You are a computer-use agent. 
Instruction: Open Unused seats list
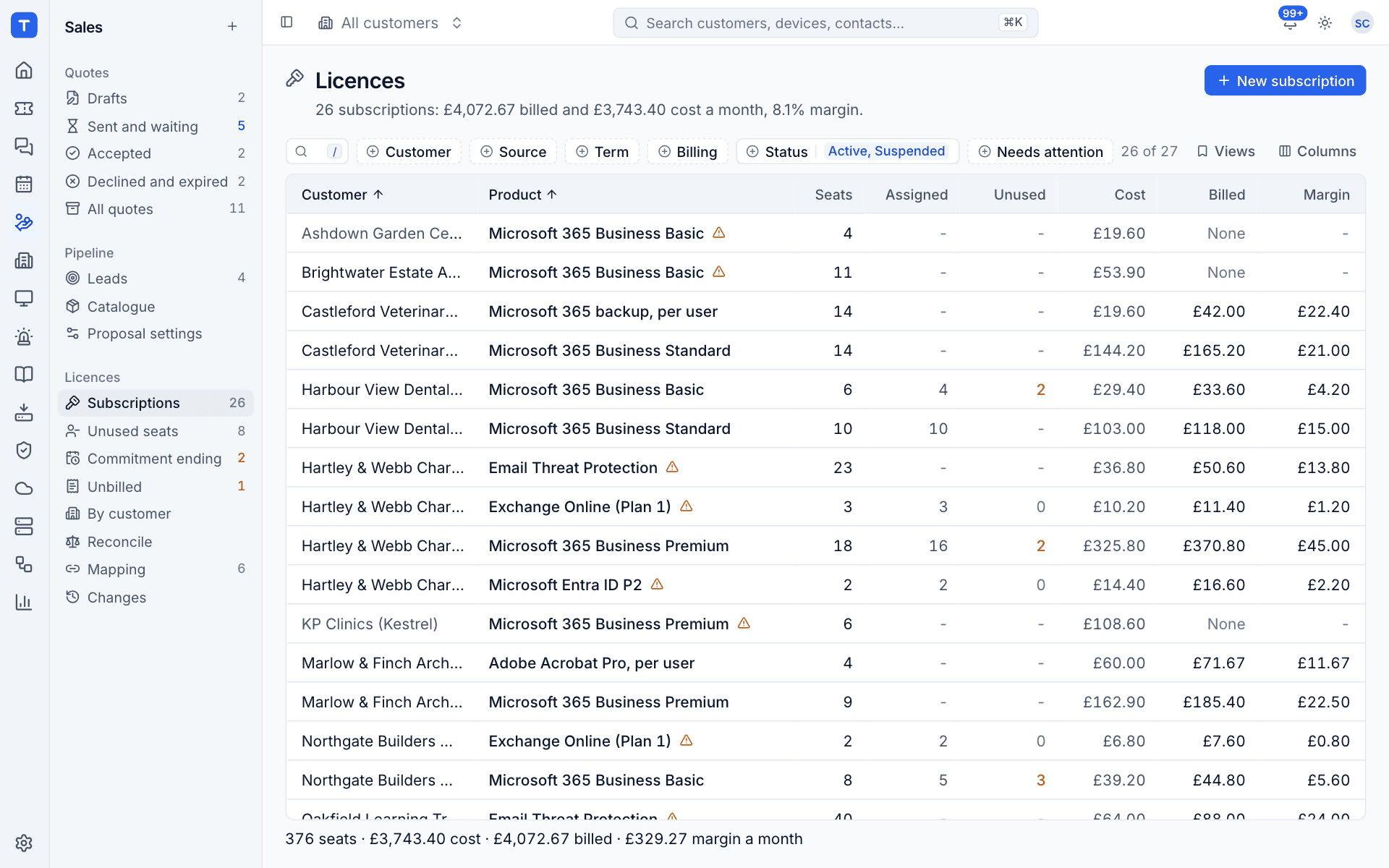[156, 431]
